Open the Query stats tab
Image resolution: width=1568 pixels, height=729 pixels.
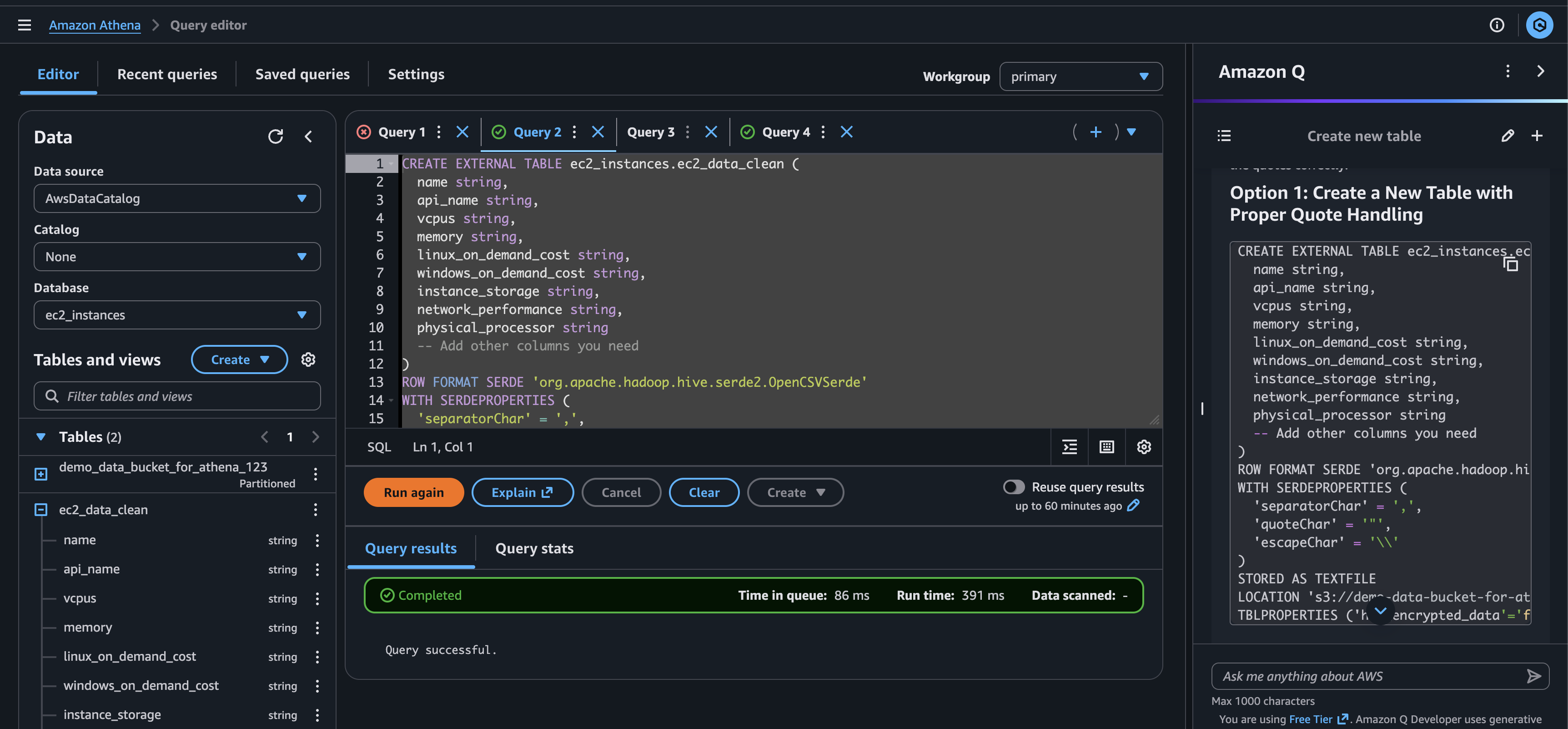(x=534, y=548)
